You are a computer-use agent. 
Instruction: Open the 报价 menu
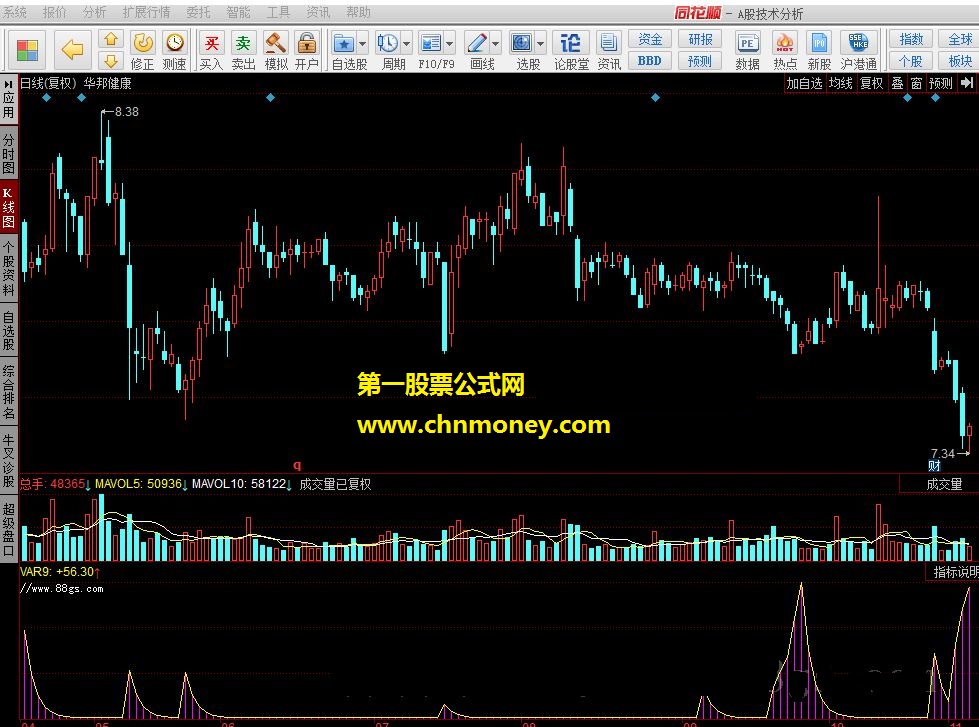pos(54,12)
